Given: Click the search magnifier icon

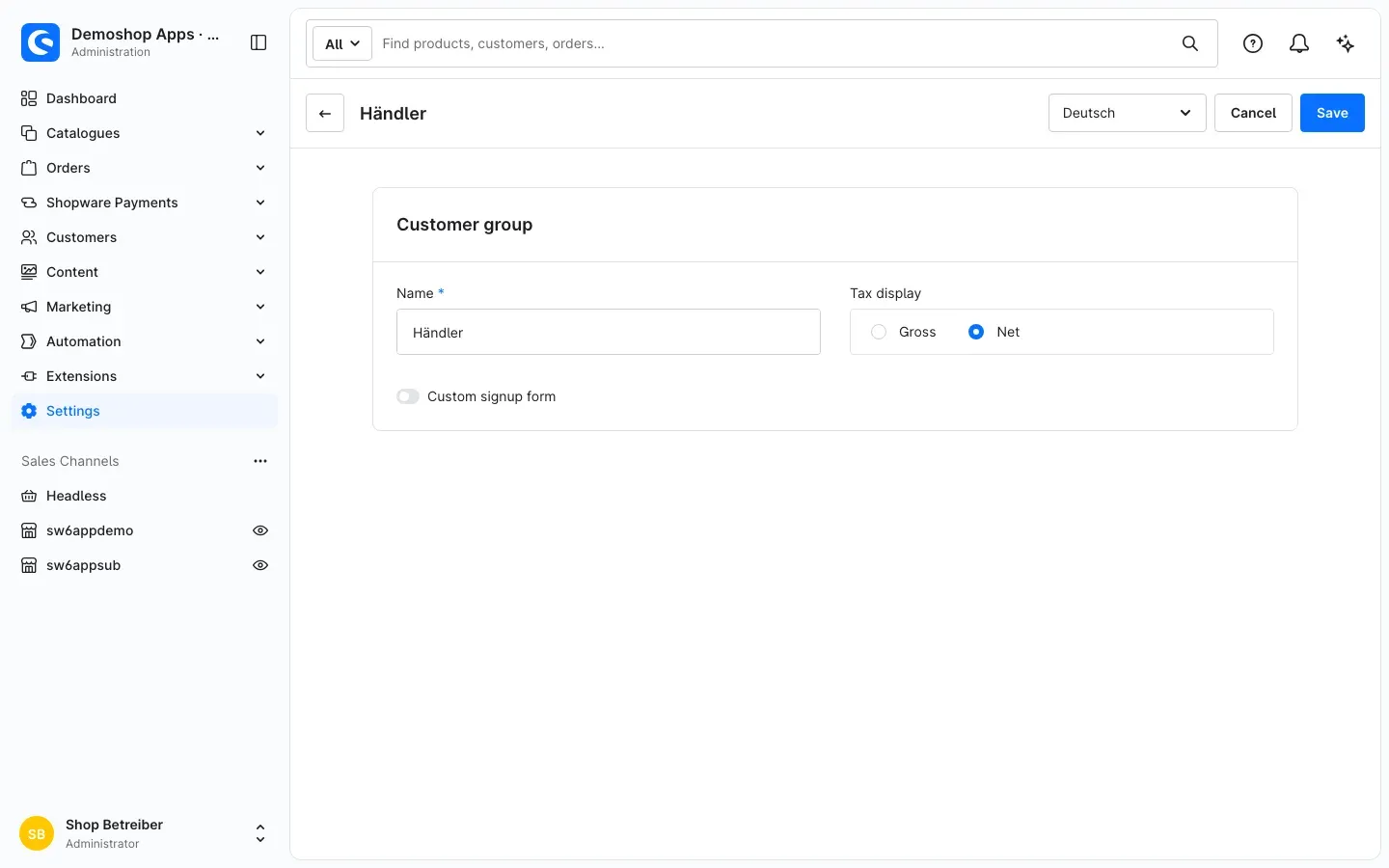Looking at the screenshot, I should click(1190, 43).
